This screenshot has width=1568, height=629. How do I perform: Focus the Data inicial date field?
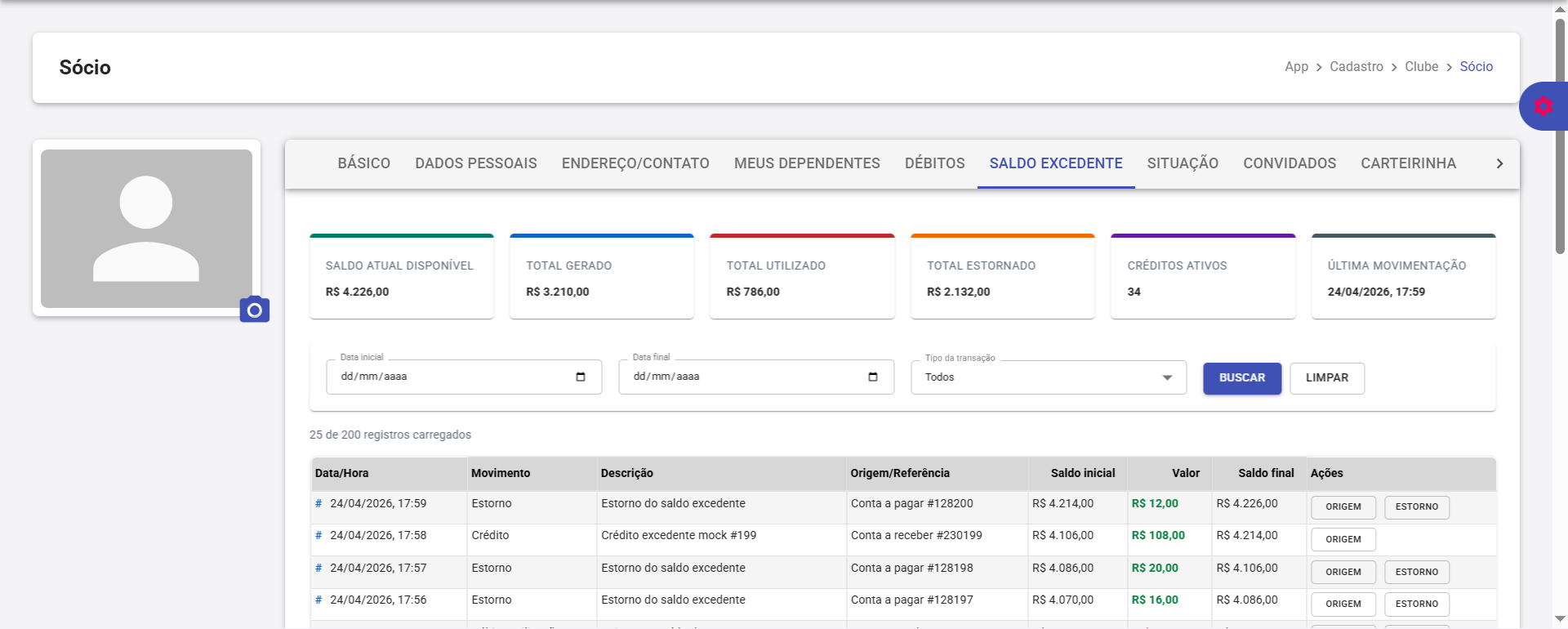click(464, 377)
